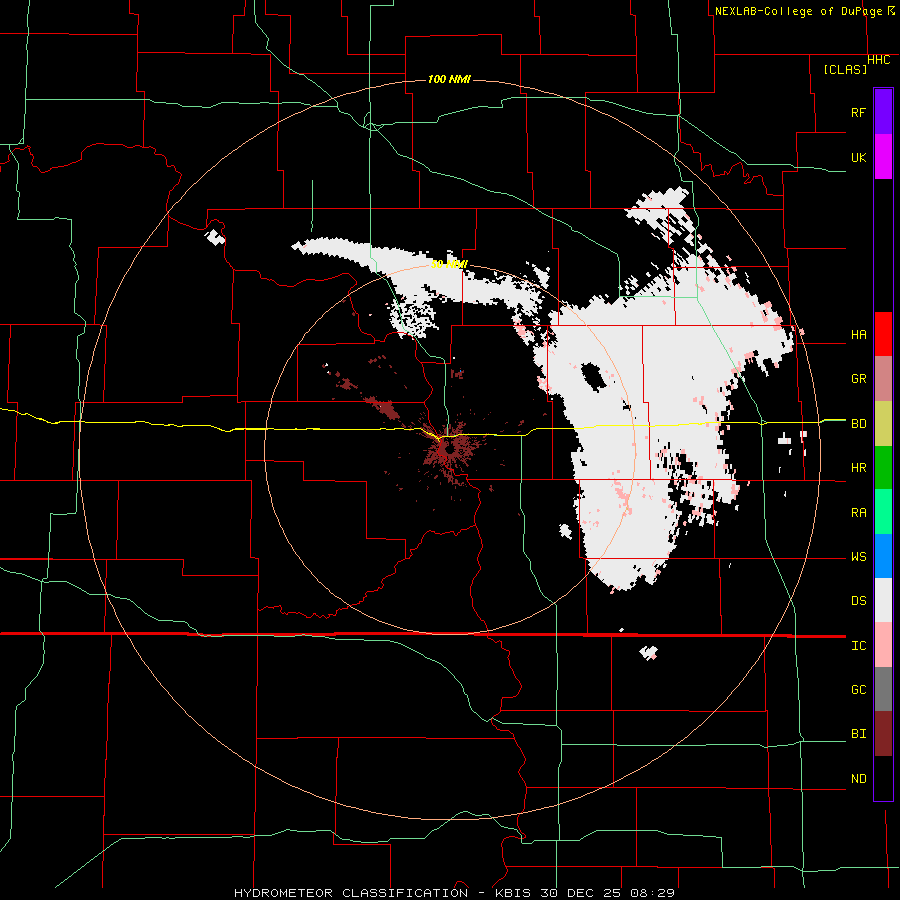The height and width of the screenshot is (900, 900).
Task: Click the 100 NMI range ring label
Action: click(449, 79)
